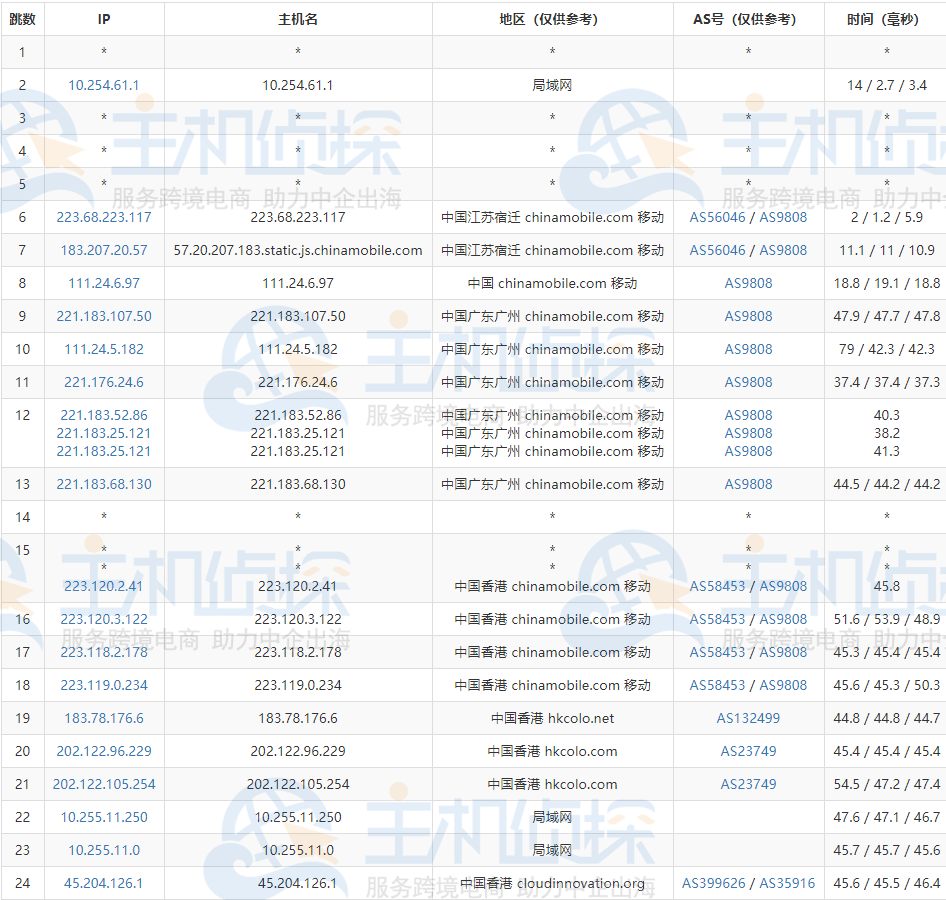Screen dimensions: 946x900
Task: Open AS9808 link in hop 10 row
Action: [748, 349]
